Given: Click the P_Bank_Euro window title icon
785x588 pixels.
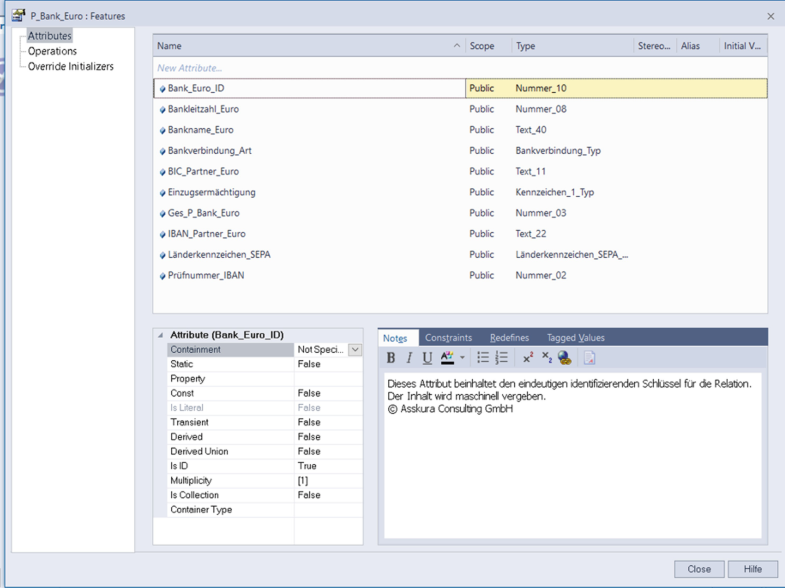Looking at the screenshot, I should (x=18, y=16).
